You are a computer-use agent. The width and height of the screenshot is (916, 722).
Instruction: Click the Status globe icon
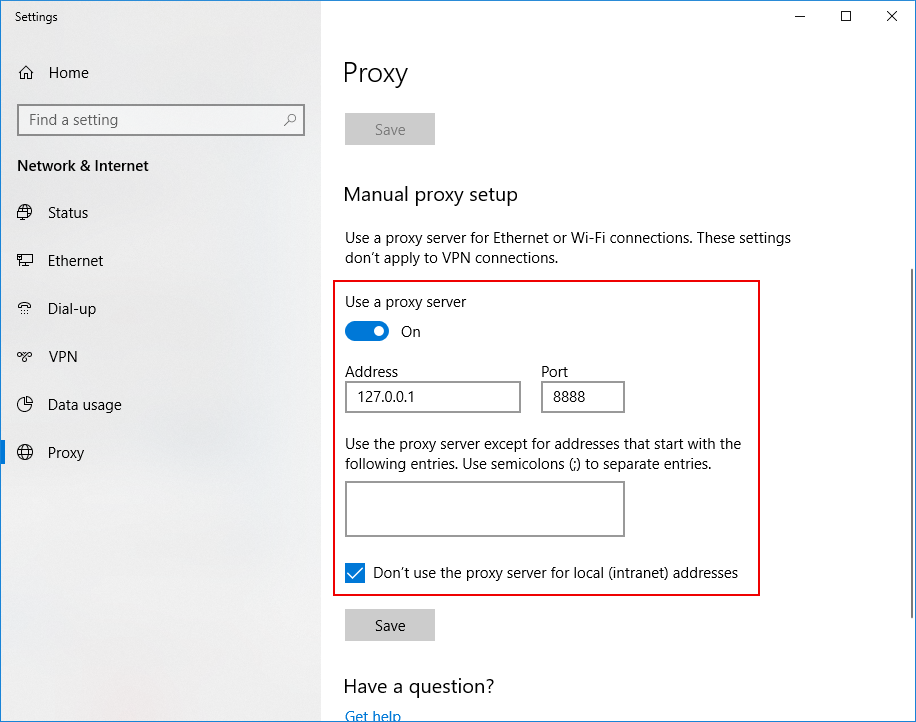coord(26,213)
